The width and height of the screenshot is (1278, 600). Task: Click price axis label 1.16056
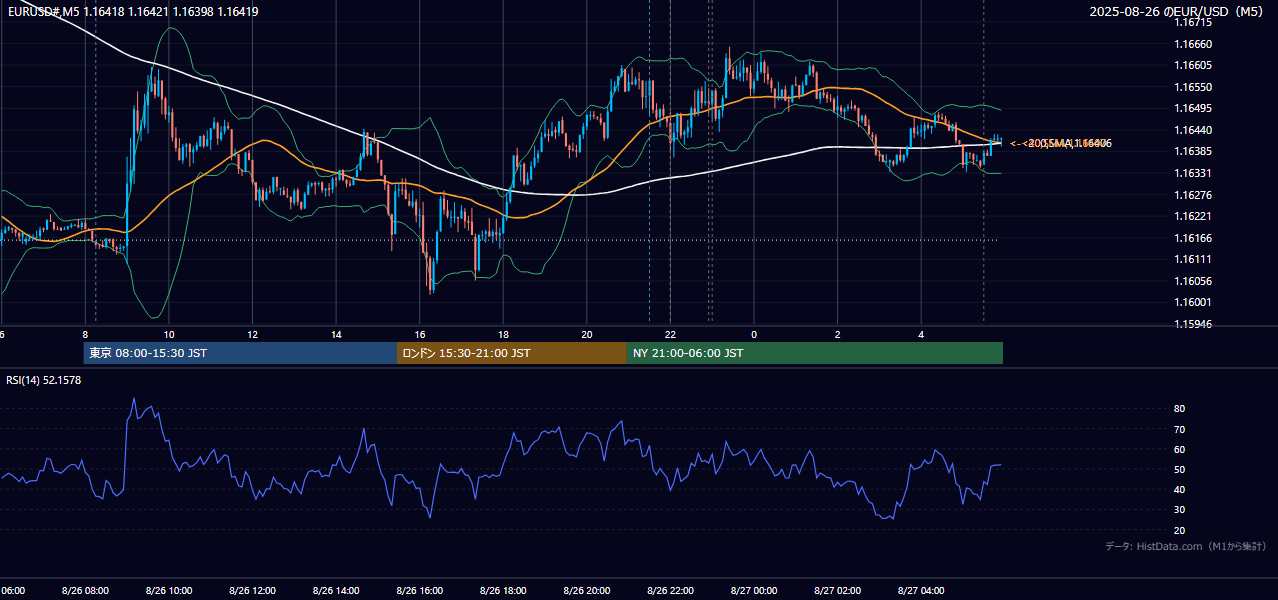pyautogui.click(x=1193, y=281)
